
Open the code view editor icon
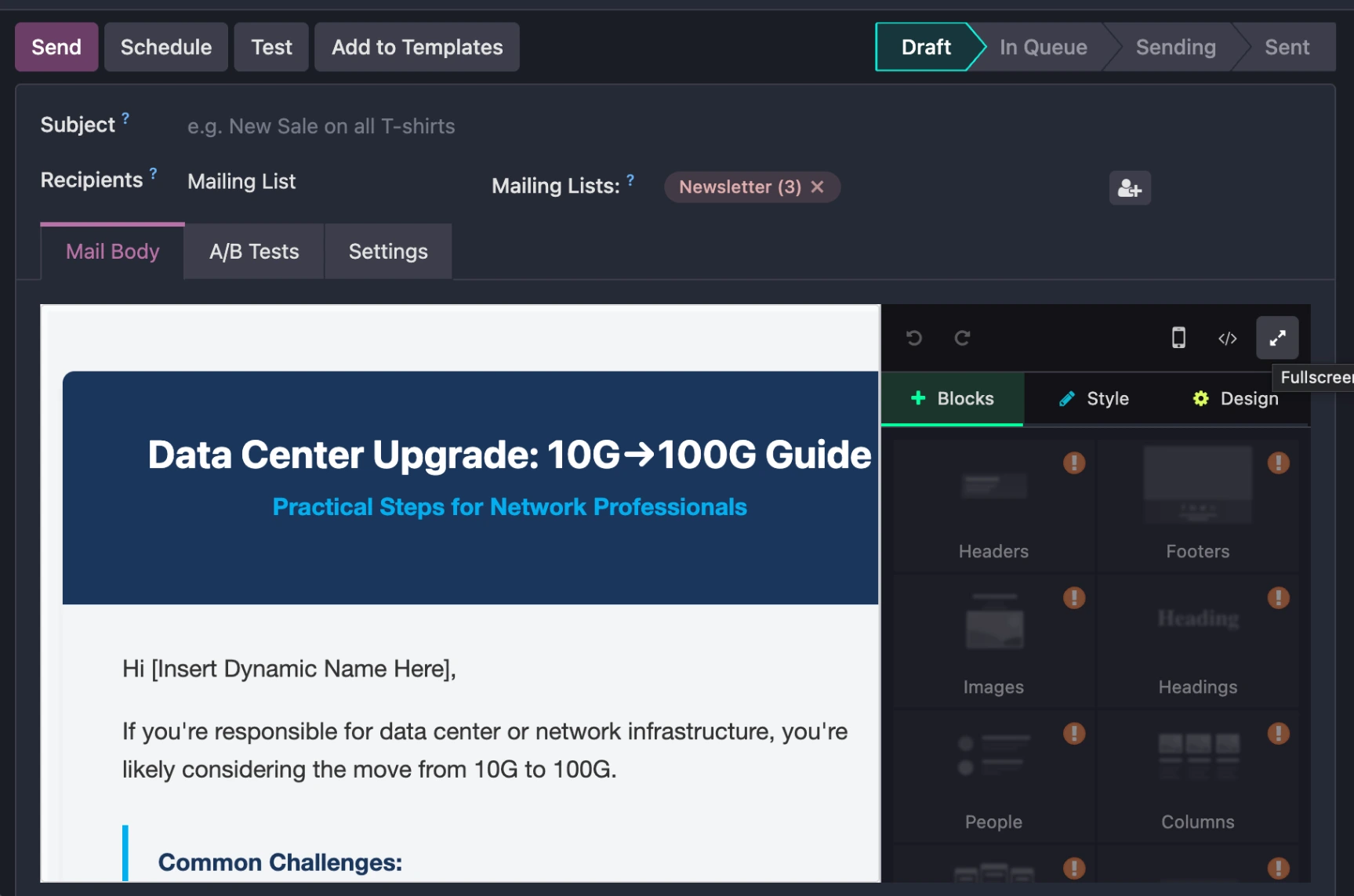point(1227,338)
